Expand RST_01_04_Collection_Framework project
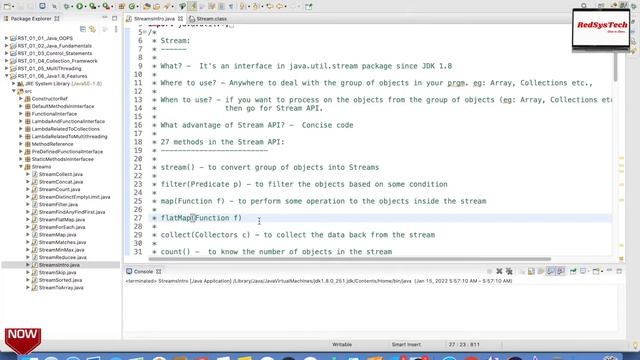640x360 pixels. [x=6, y=61]
